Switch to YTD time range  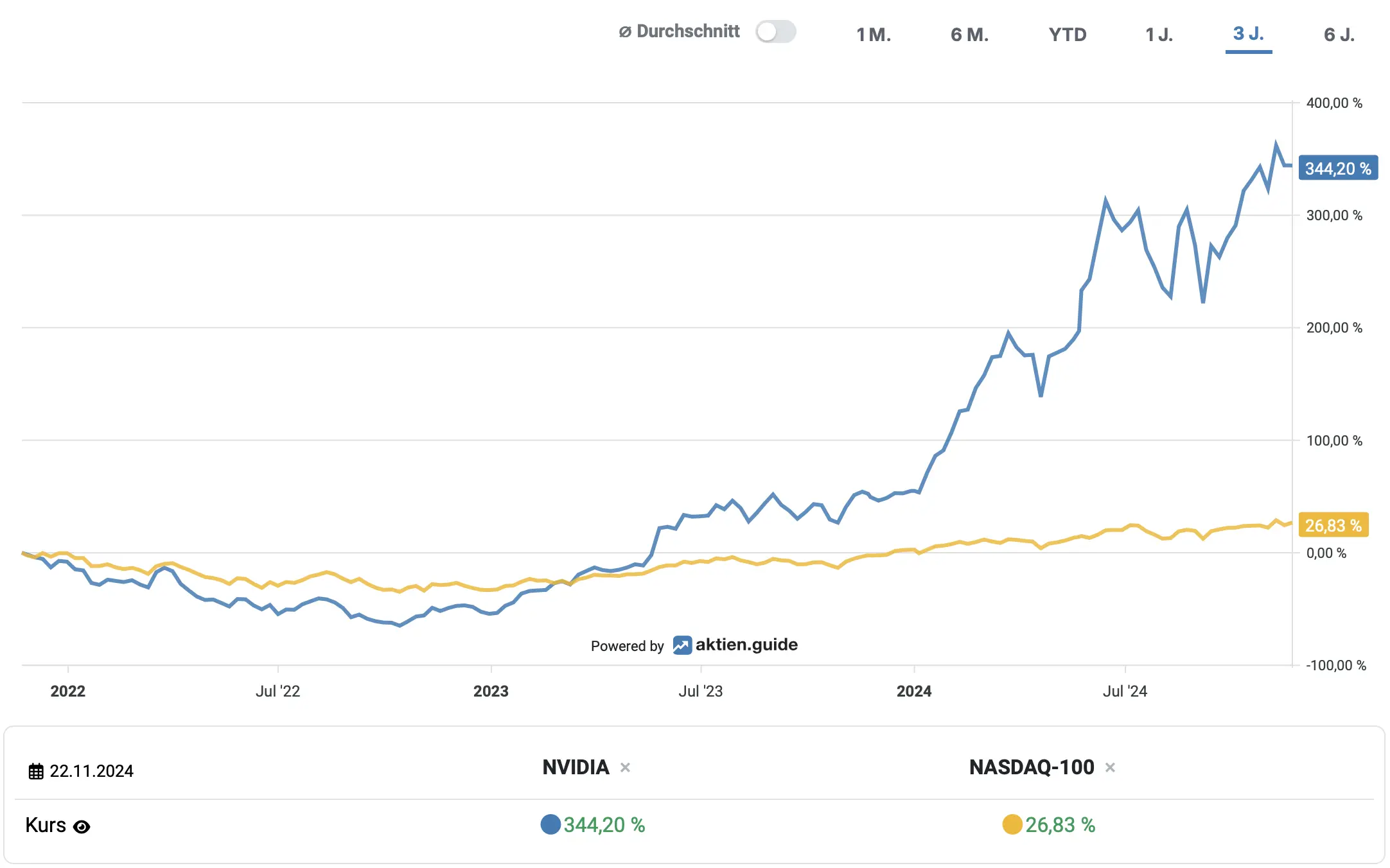coord(1068,35)
